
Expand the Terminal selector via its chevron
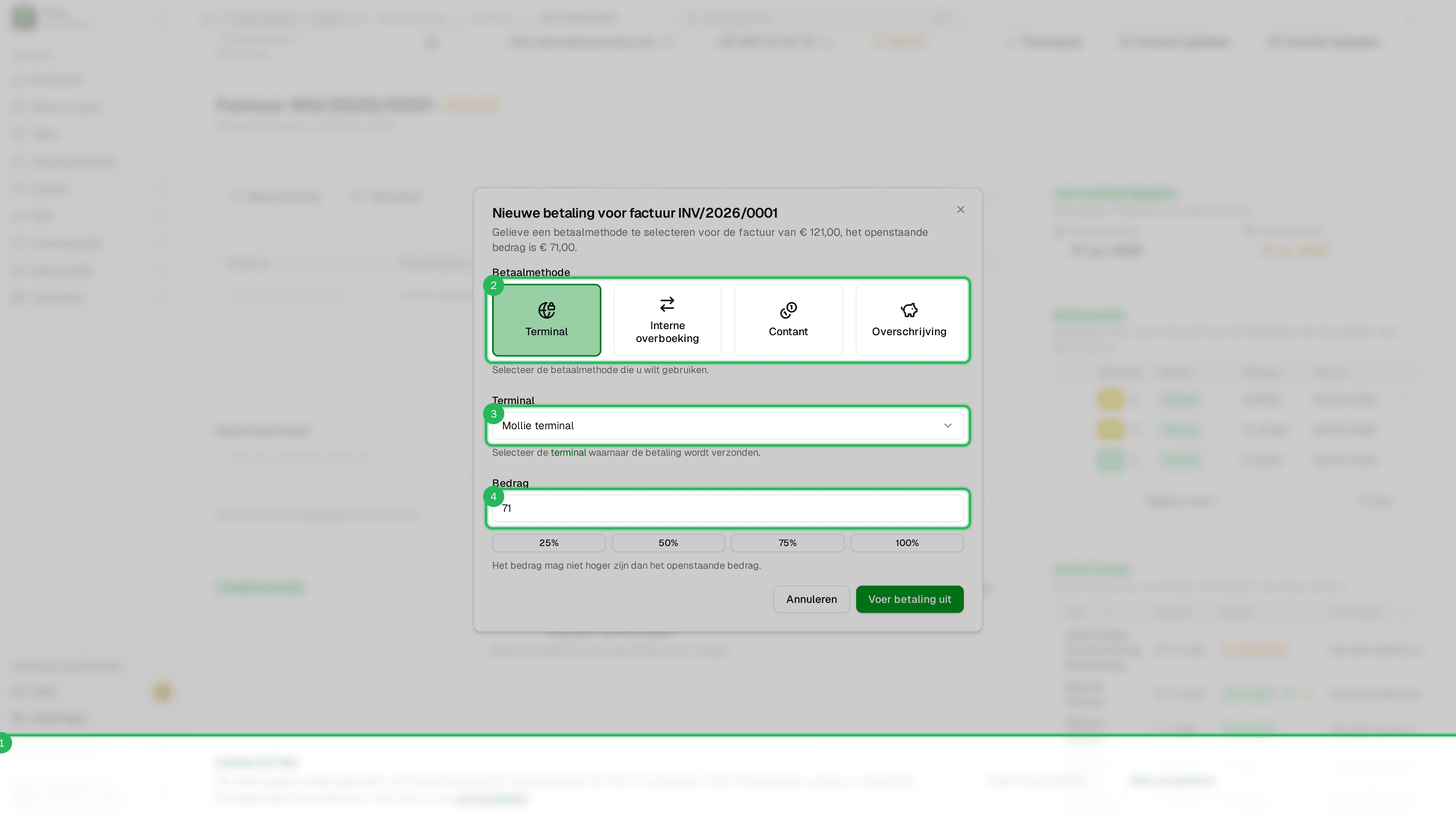947,425
